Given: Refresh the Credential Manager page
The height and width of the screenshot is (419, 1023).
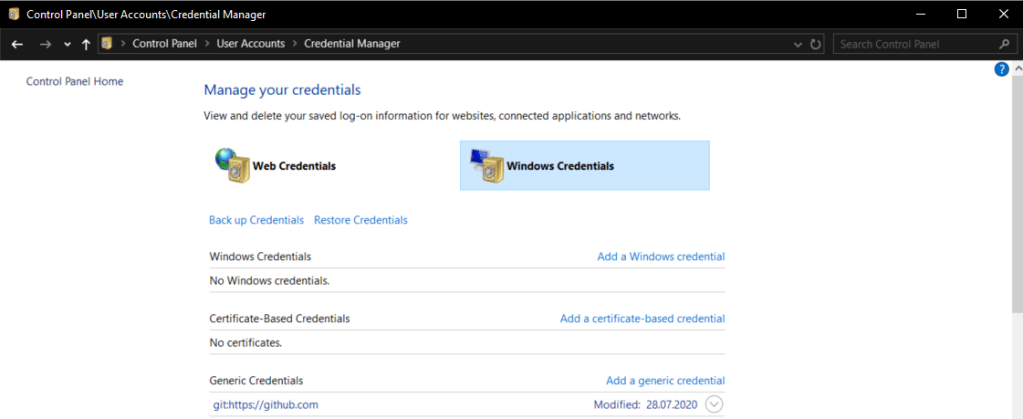Looking at the screenshot, I should [816, 44].
